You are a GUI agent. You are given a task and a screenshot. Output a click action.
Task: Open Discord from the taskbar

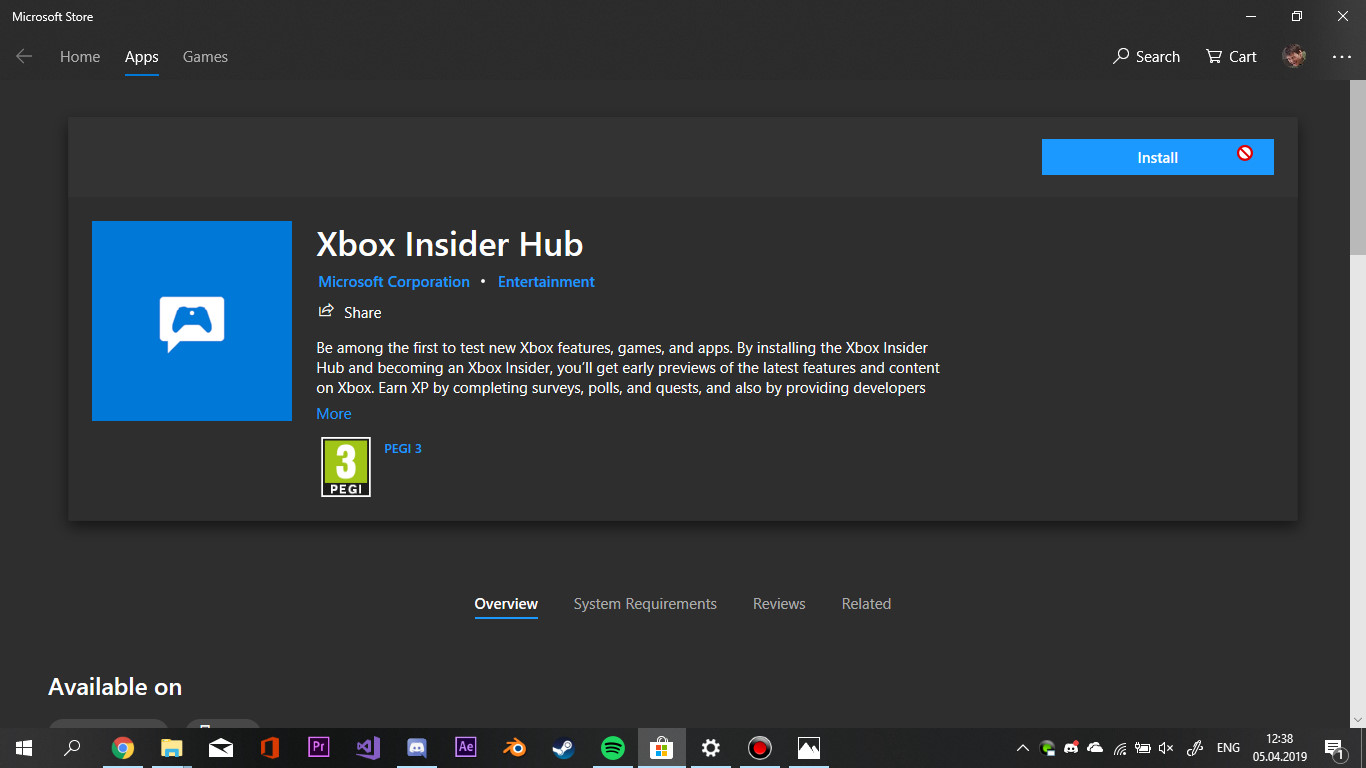point(417,748)
